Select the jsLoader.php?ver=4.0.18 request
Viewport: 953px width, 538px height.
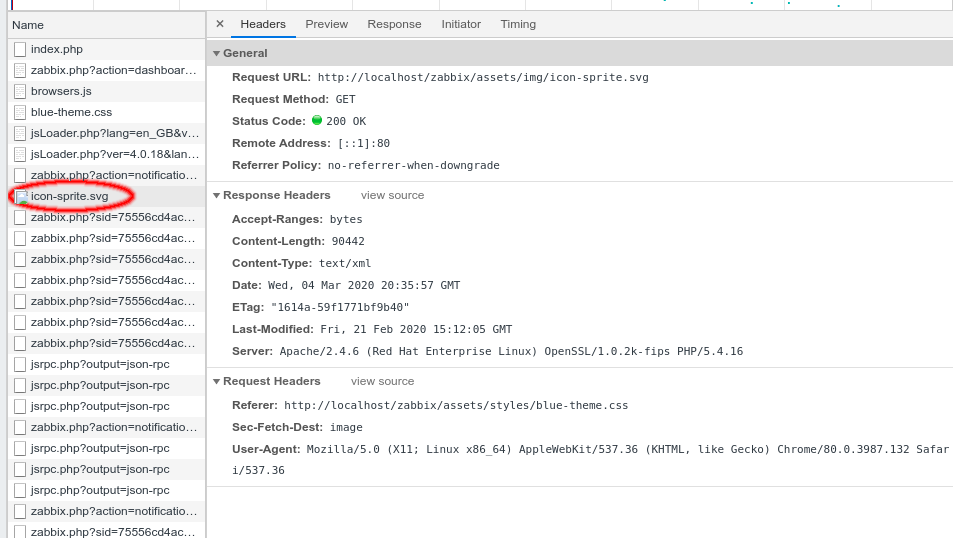(114, 154)
